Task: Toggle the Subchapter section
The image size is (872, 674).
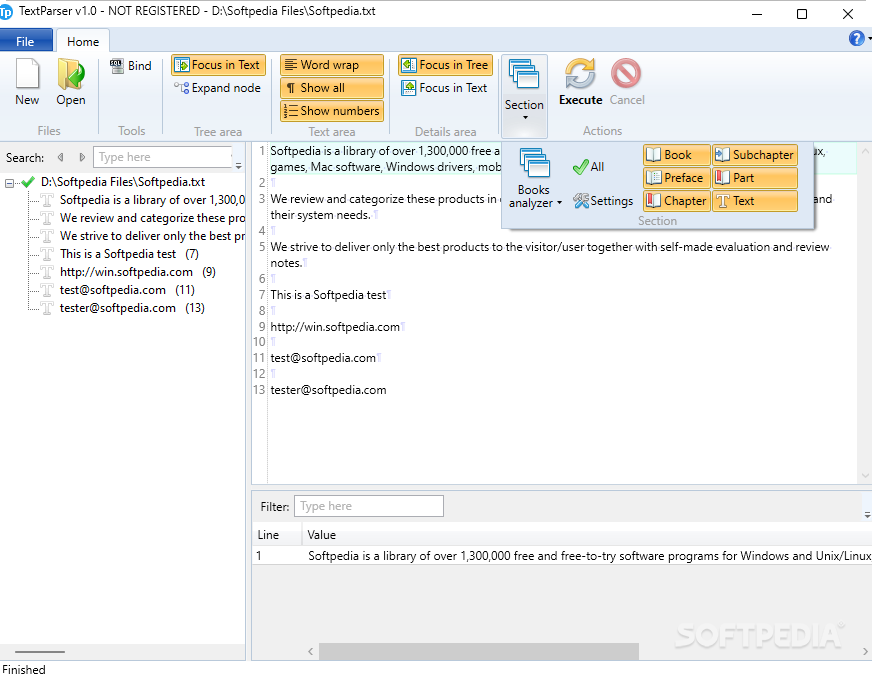Action: tap(755, 155)
